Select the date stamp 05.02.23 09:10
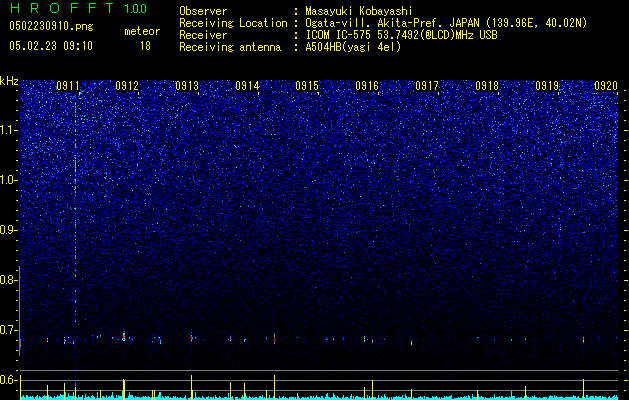Image resolution: width=629 pixels, height=400 pixels. click(x=51, y=46)
